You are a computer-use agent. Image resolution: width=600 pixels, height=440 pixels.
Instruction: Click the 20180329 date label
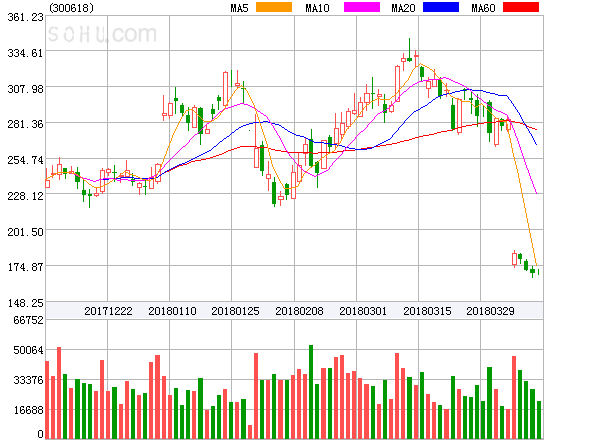point(490,311)
